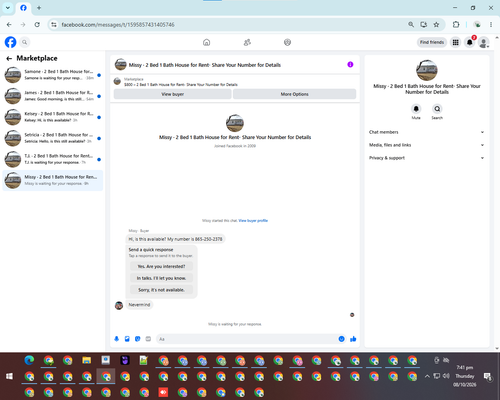This screenshot has width=500, height=400.
Task: Attach a file using the photo icon
Action: point(127,339)
